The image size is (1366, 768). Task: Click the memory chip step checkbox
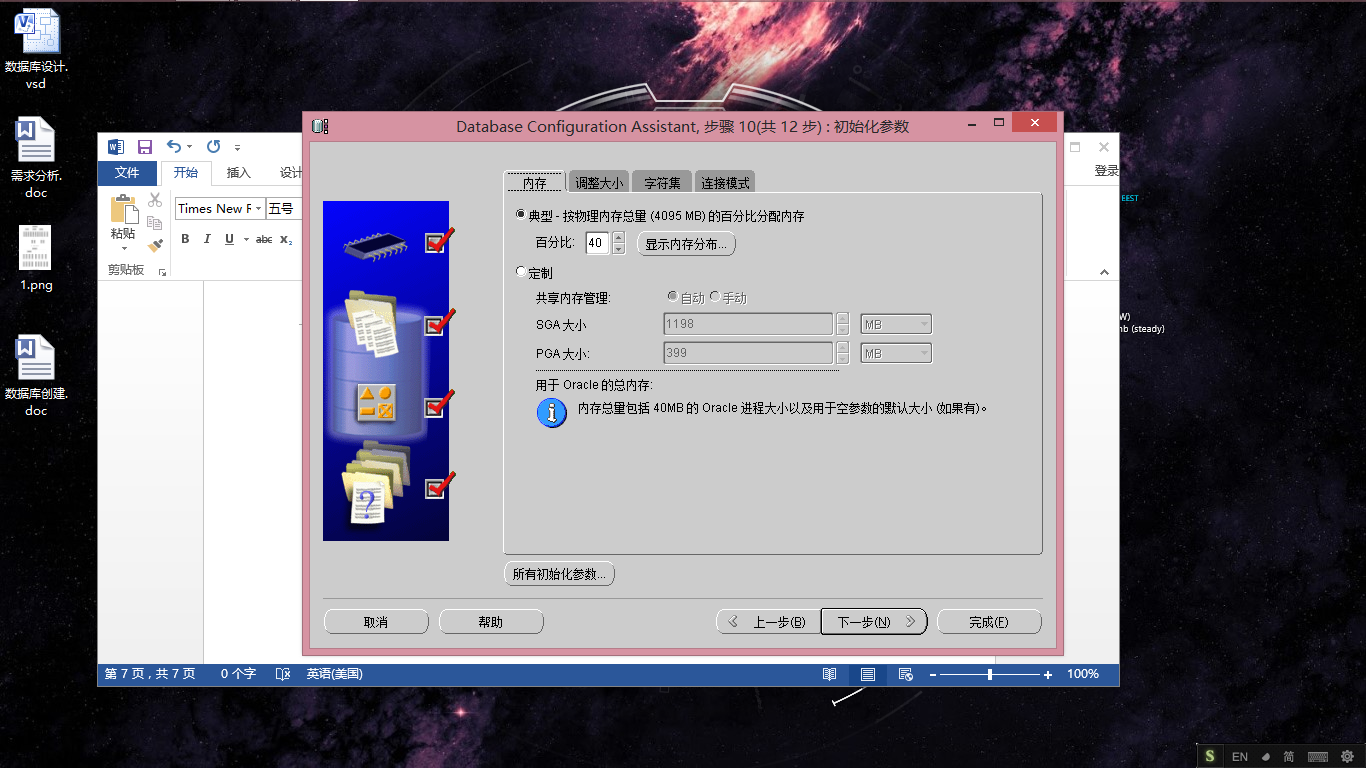click(434, 243)
